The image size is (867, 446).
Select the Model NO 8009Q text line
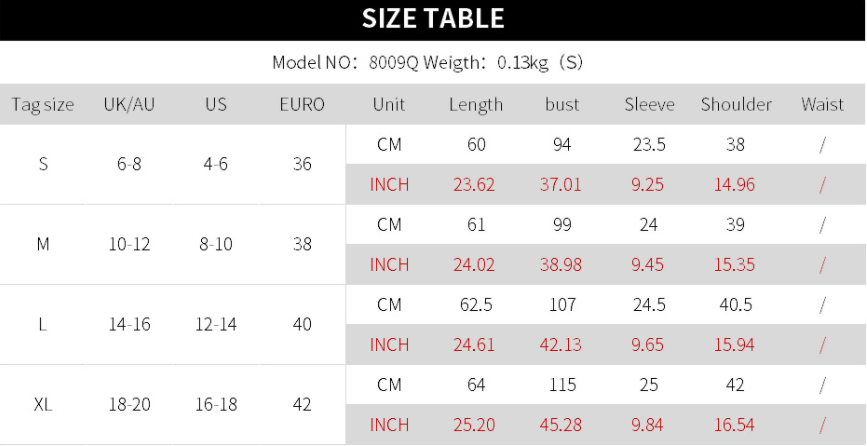tap(427, 62)
